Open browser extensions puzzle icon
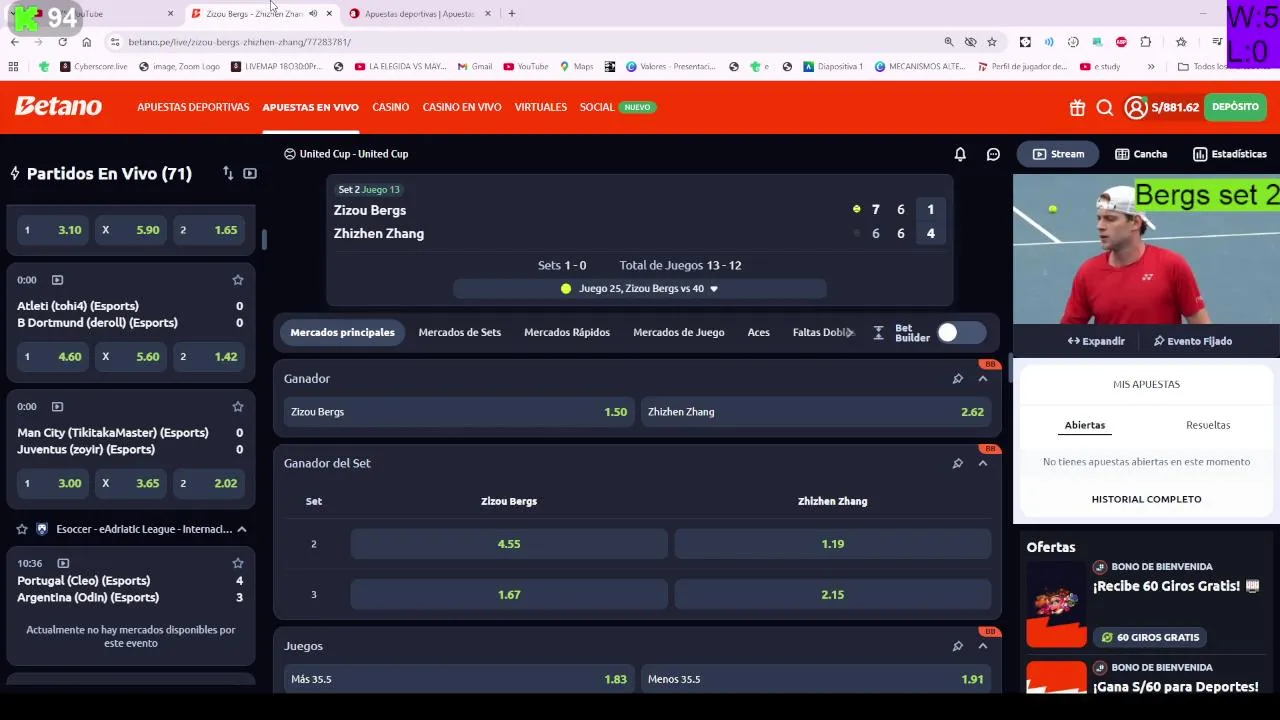The image size is (1280, 720). tap(1146, 42)
